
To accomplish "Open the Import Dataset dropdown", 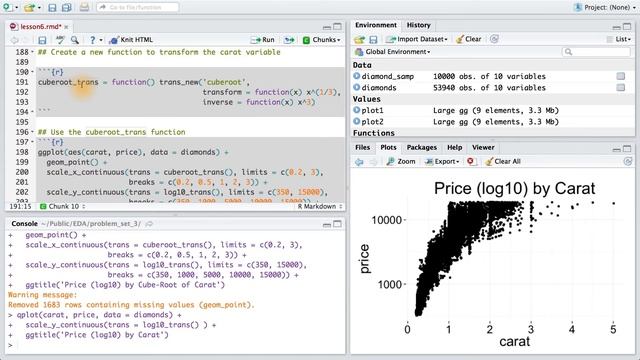I will point(416,39).
